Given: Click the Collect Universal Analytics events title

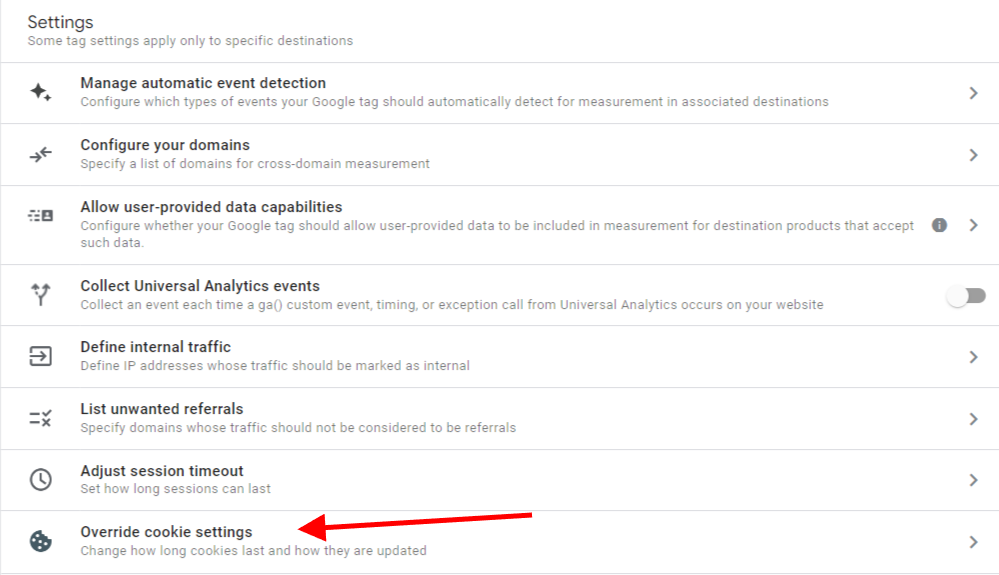Looking at the screenshot, I should (x=200, y=286).
